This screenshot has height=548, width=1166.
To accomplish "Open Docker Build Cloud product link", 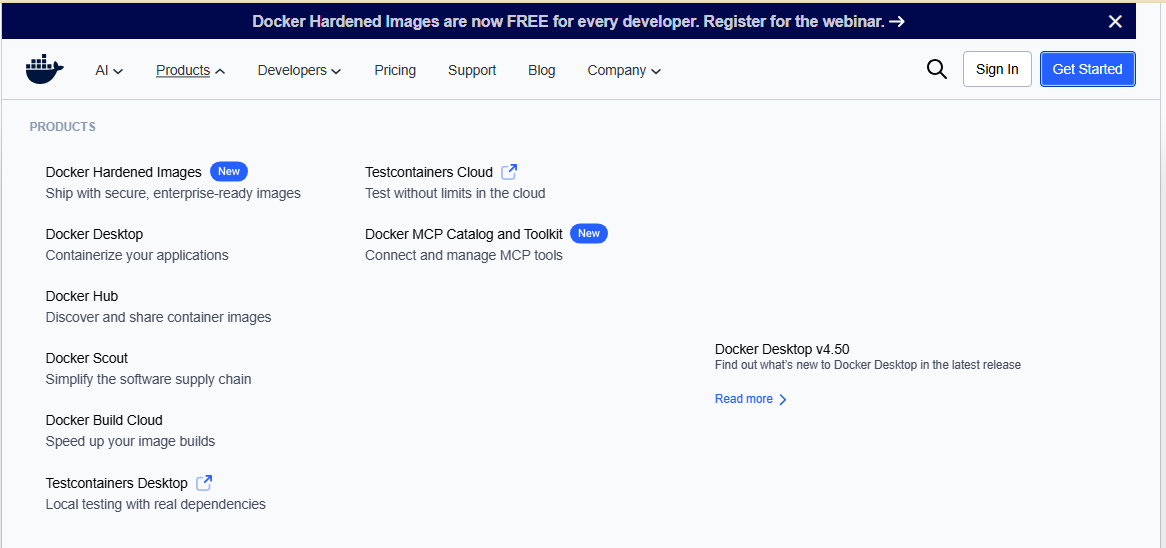I will click(104, 420).
